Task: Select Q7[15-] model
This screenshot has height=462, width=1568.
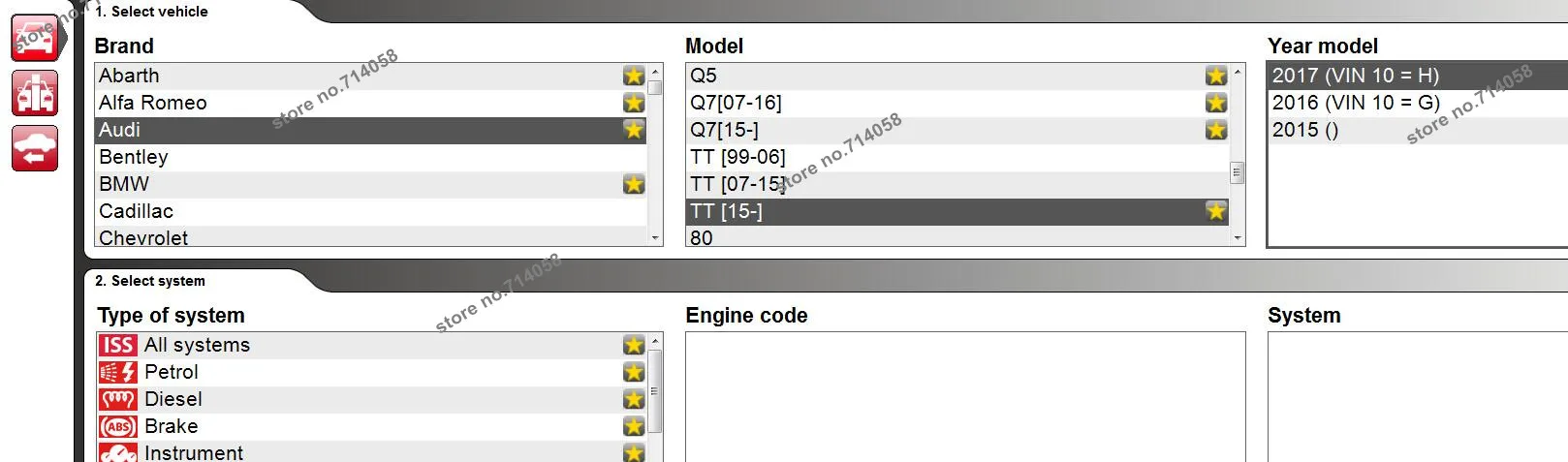Action: click(x=957, y=130)
